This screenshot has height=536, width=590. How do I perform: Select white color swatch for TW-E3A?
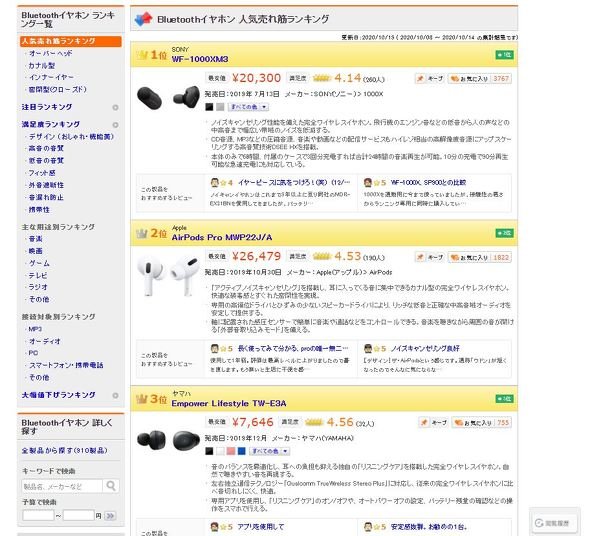pyautogui.click(x=220, y=451)
